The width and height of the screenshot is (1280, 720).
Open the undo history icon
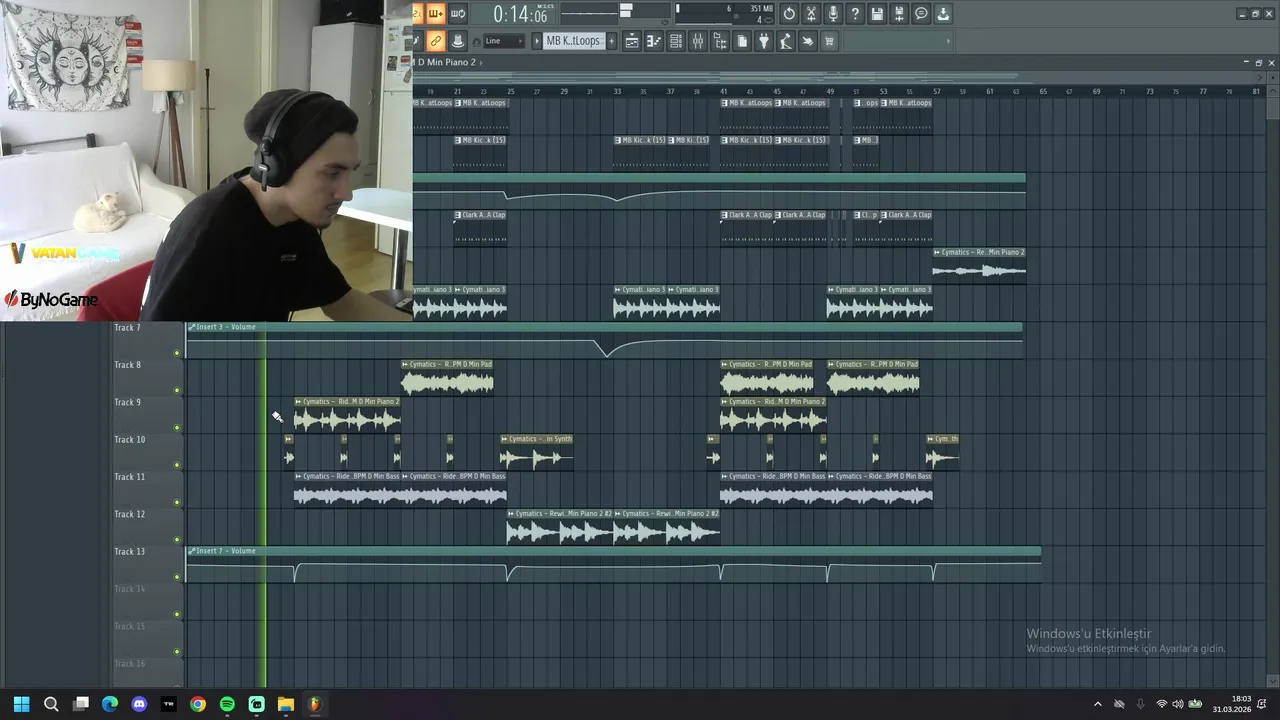tap(789, 14)
